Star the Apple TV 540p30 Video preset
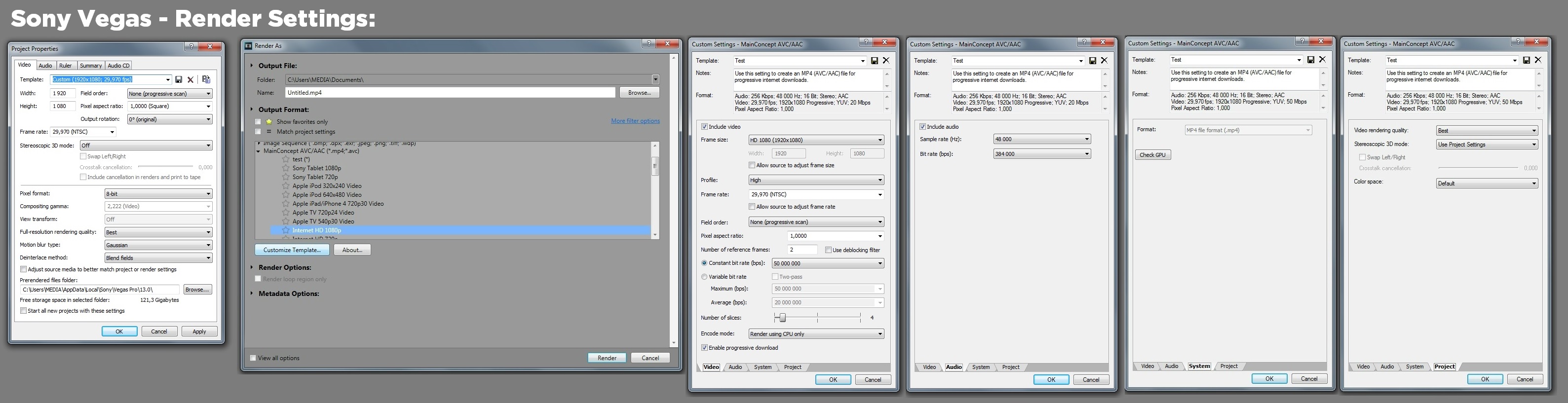 (285, 221)
